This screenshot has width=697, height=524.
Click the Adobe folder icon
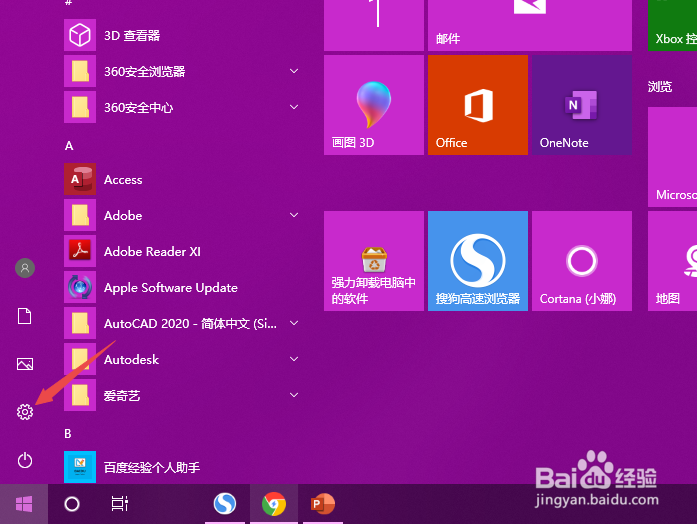point(80,215)
